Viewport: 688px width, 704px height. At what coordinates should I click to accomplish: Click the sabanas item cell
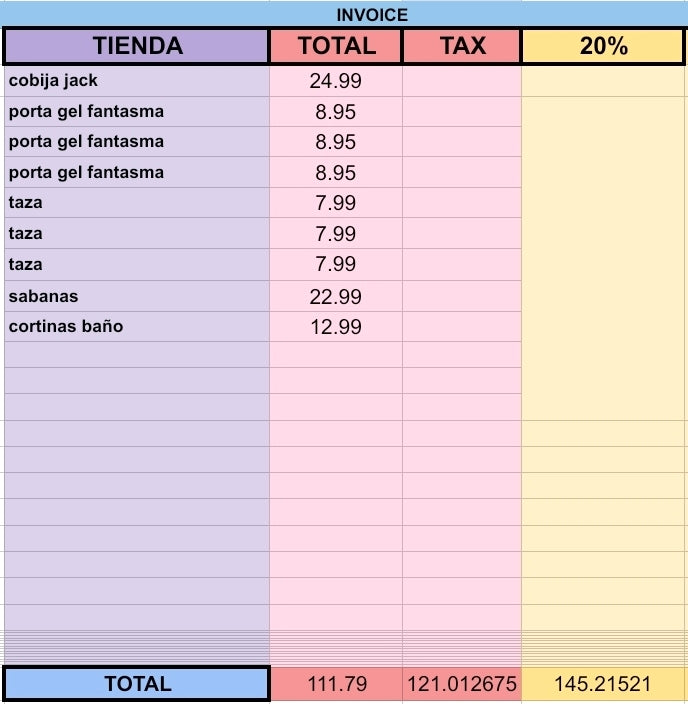tap(137, 296)
